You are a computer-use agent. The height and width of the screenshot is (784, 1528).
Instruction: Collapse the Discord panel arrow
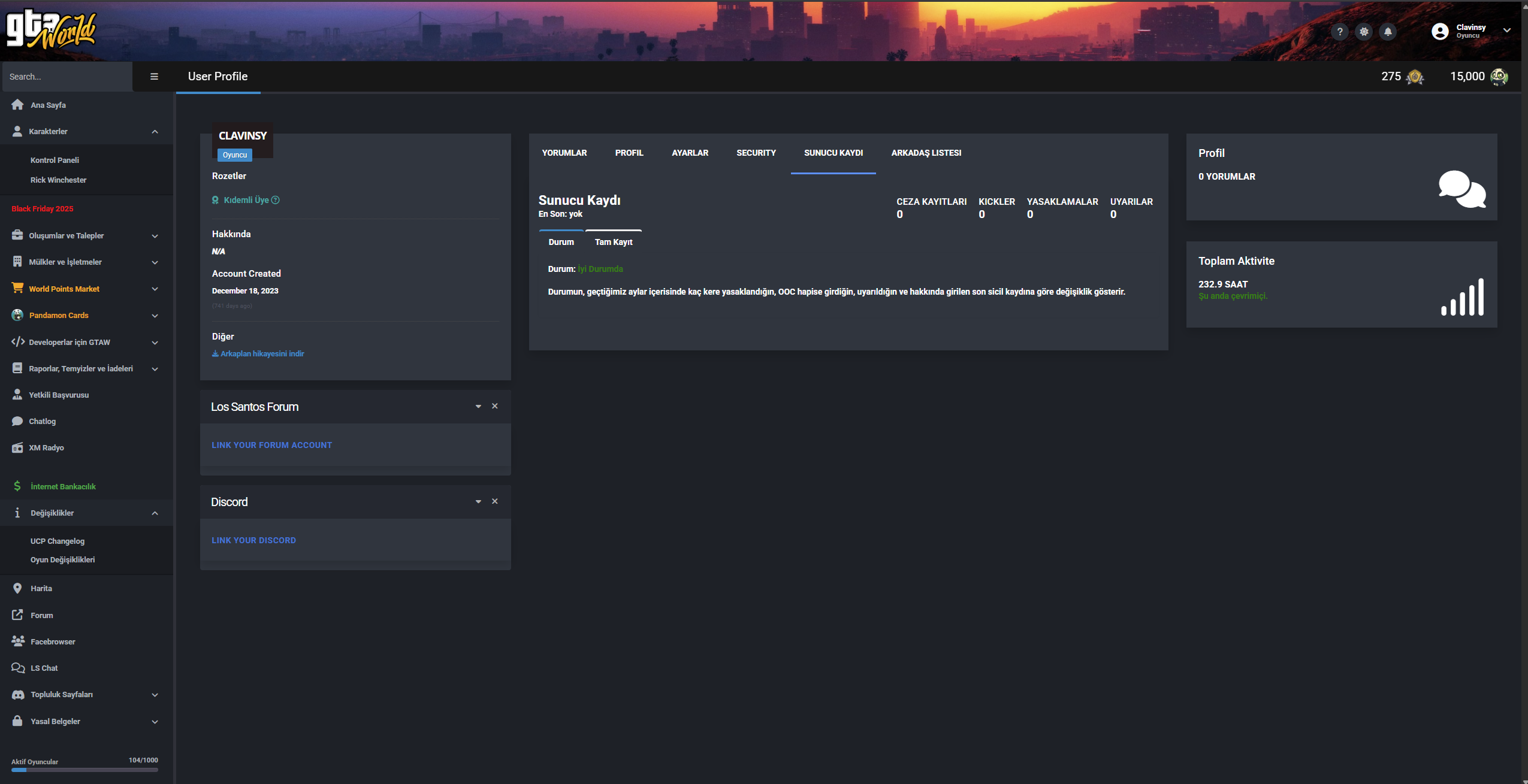pyautogui.click(x=478, y=502)
